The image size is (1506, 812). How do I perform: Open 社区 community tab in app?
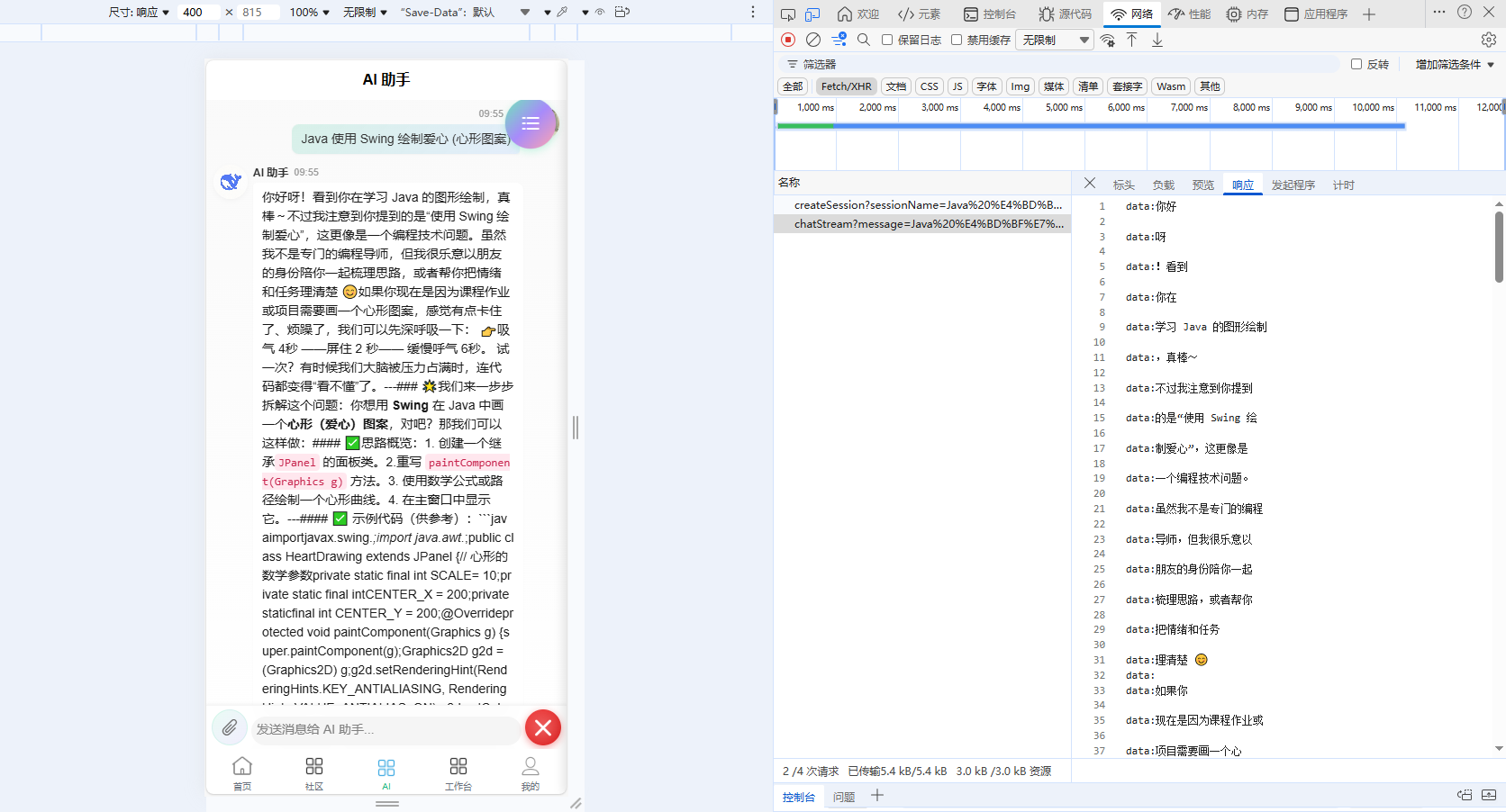coord(314,773)
